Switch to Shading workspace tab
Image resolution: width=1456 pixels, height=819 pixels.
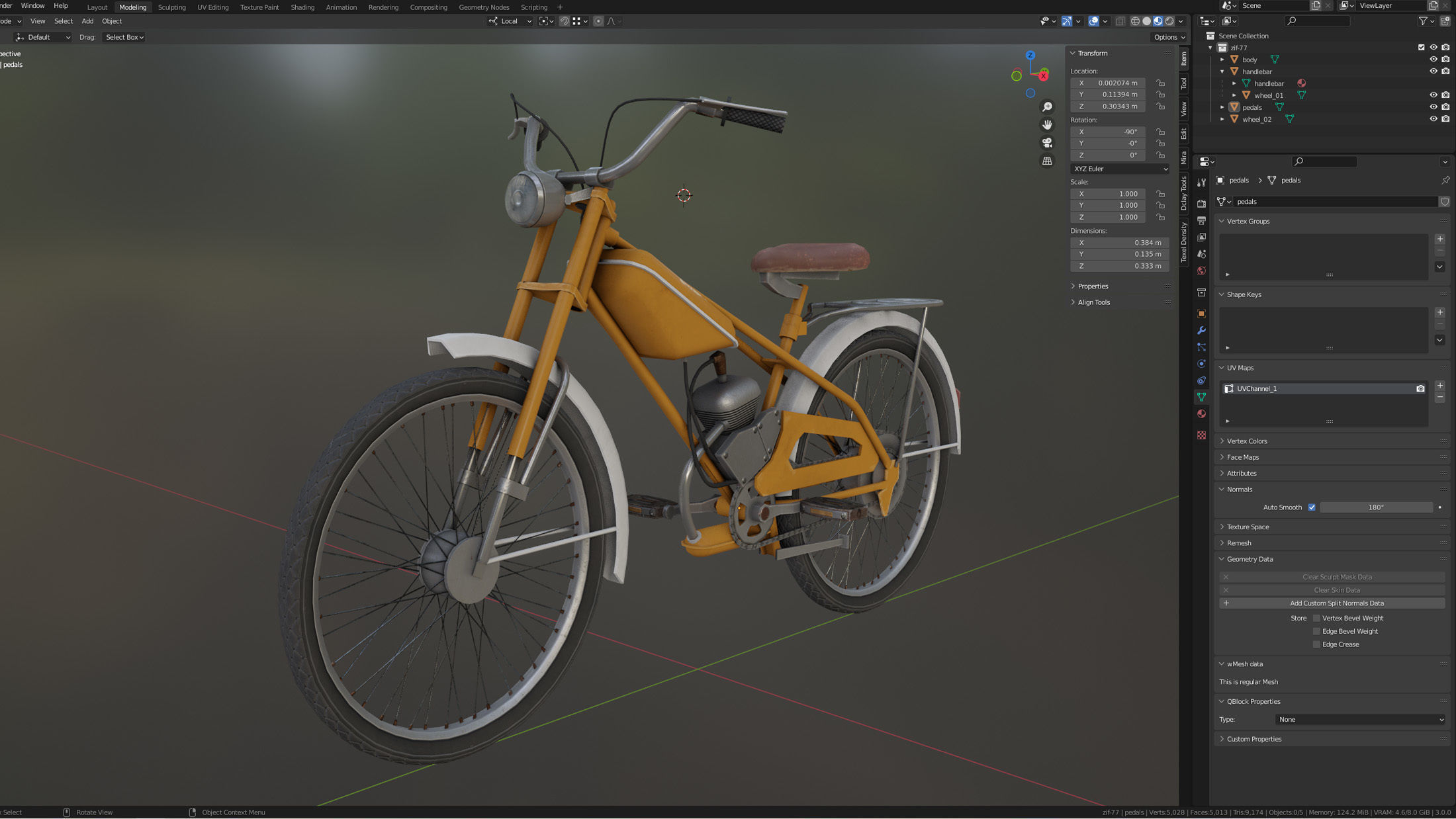pos(302,7)
